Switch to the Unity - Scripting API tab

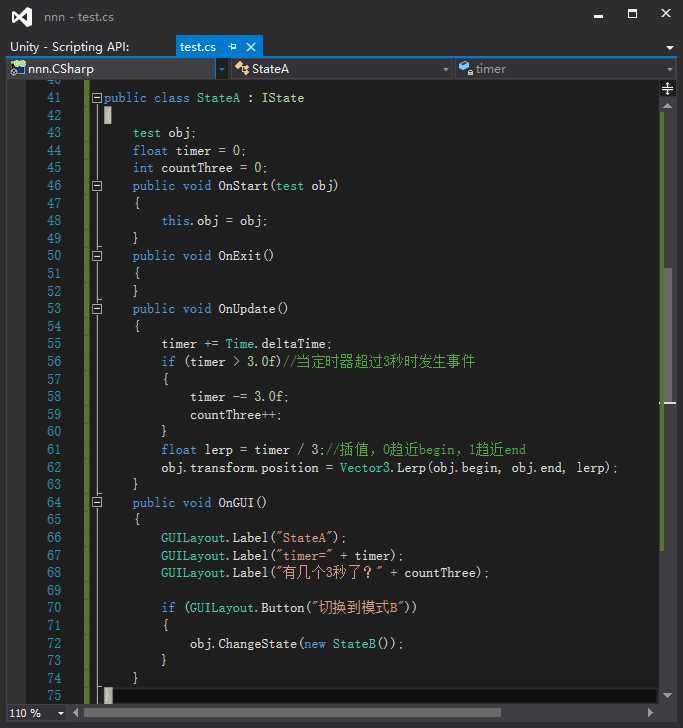[70, 47]
